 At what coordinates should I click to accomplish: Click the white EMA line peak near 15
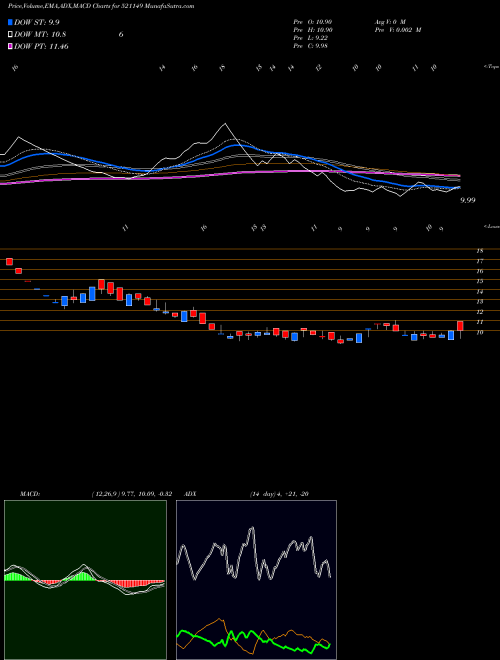coord(225,125)
